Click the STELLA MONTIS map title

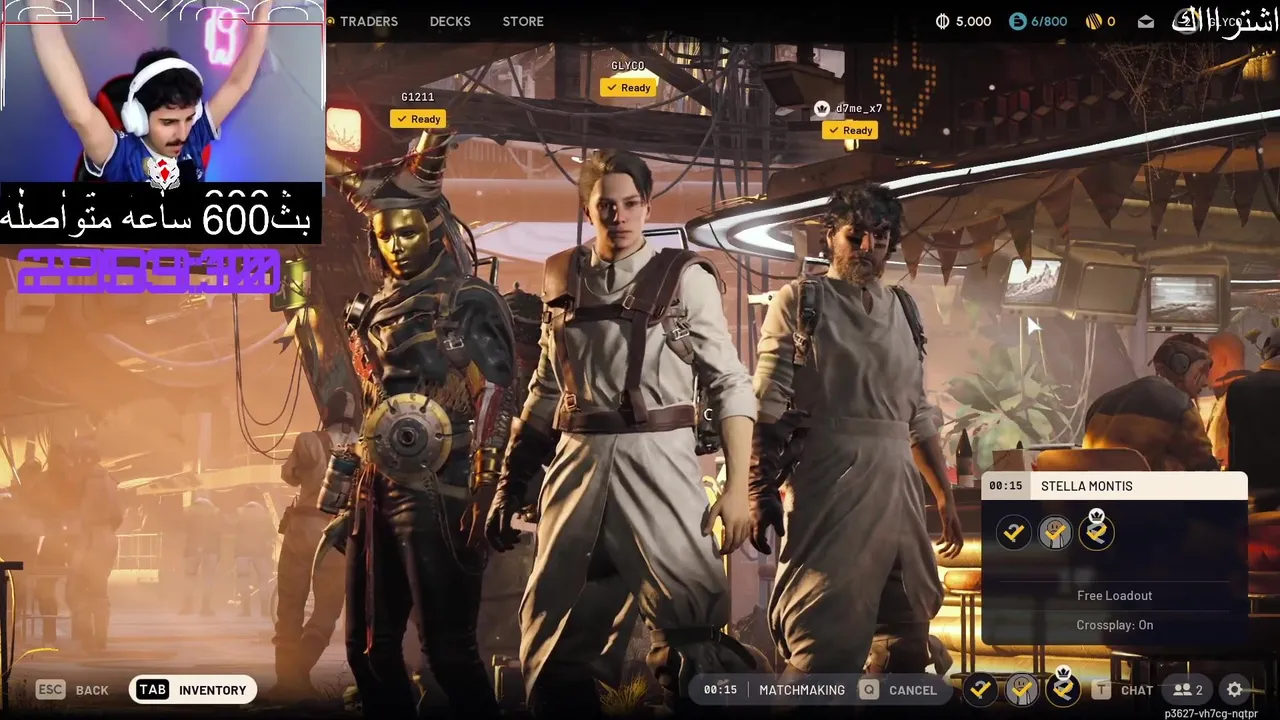tap(1087, 486)
